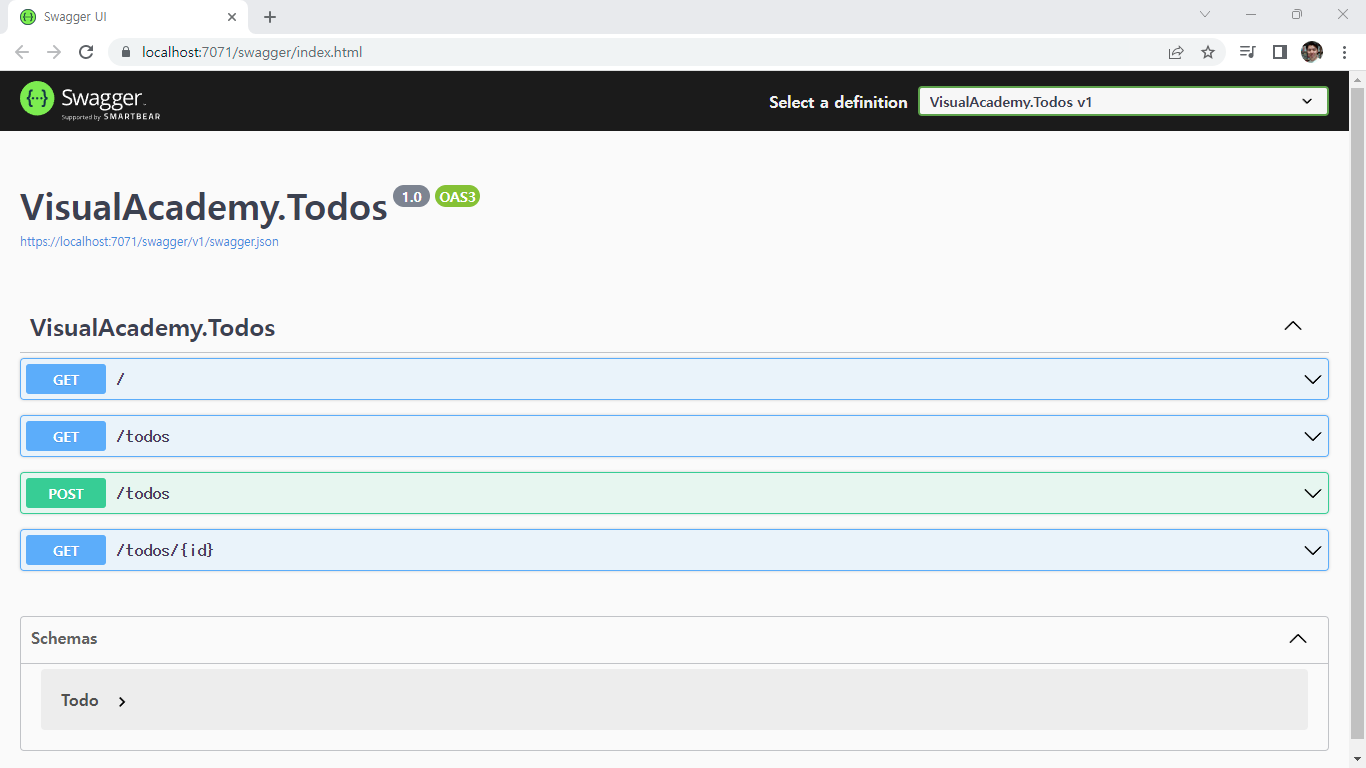The height and width of the screenshot is (768, 1366).
Task: Expand the GET / endpoint chevron
Action: pos(1313,380)
